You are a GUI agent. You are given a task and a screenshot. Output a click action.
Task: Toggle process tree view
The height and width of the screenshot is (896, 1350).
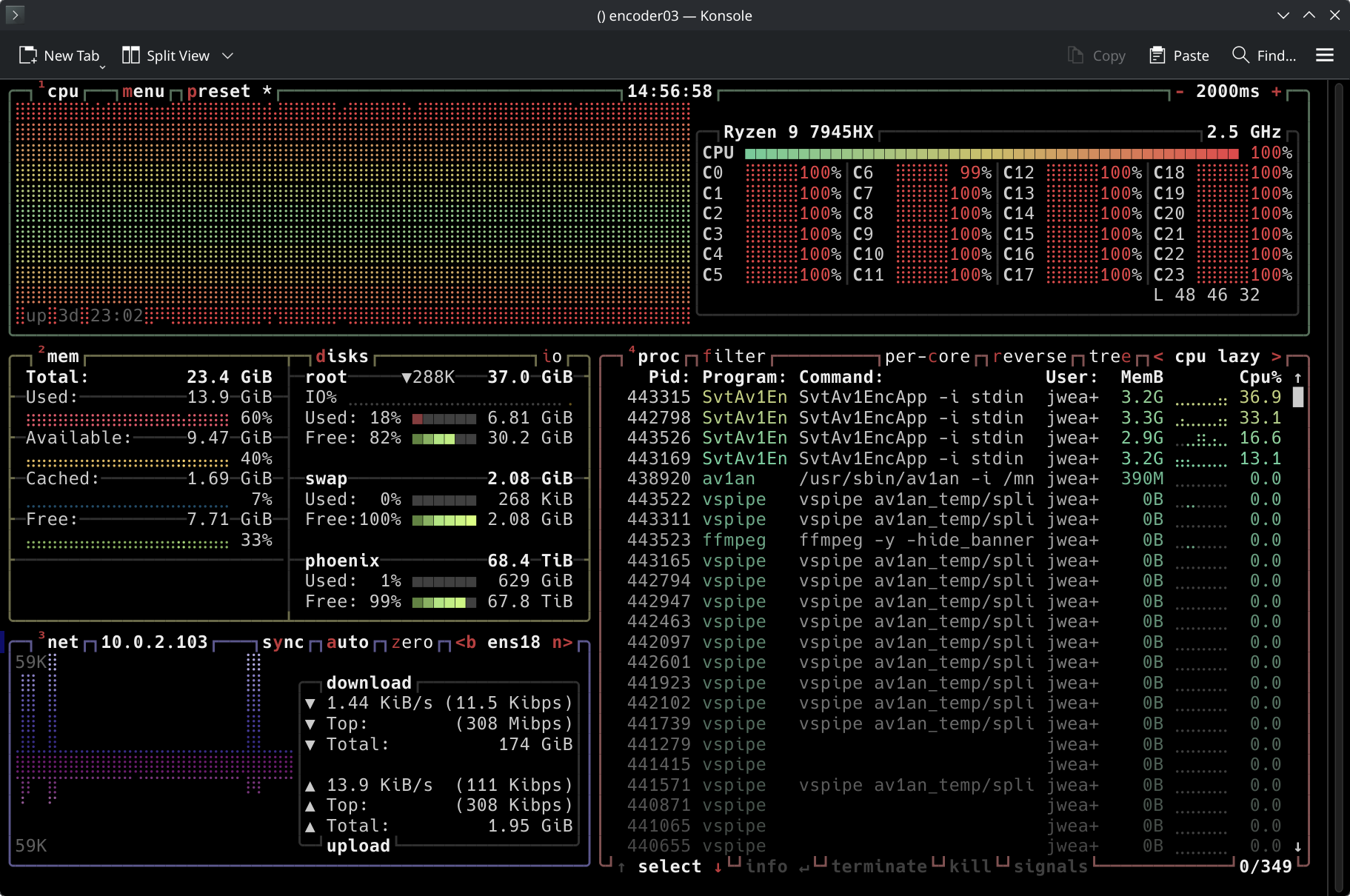(1110, 357)
